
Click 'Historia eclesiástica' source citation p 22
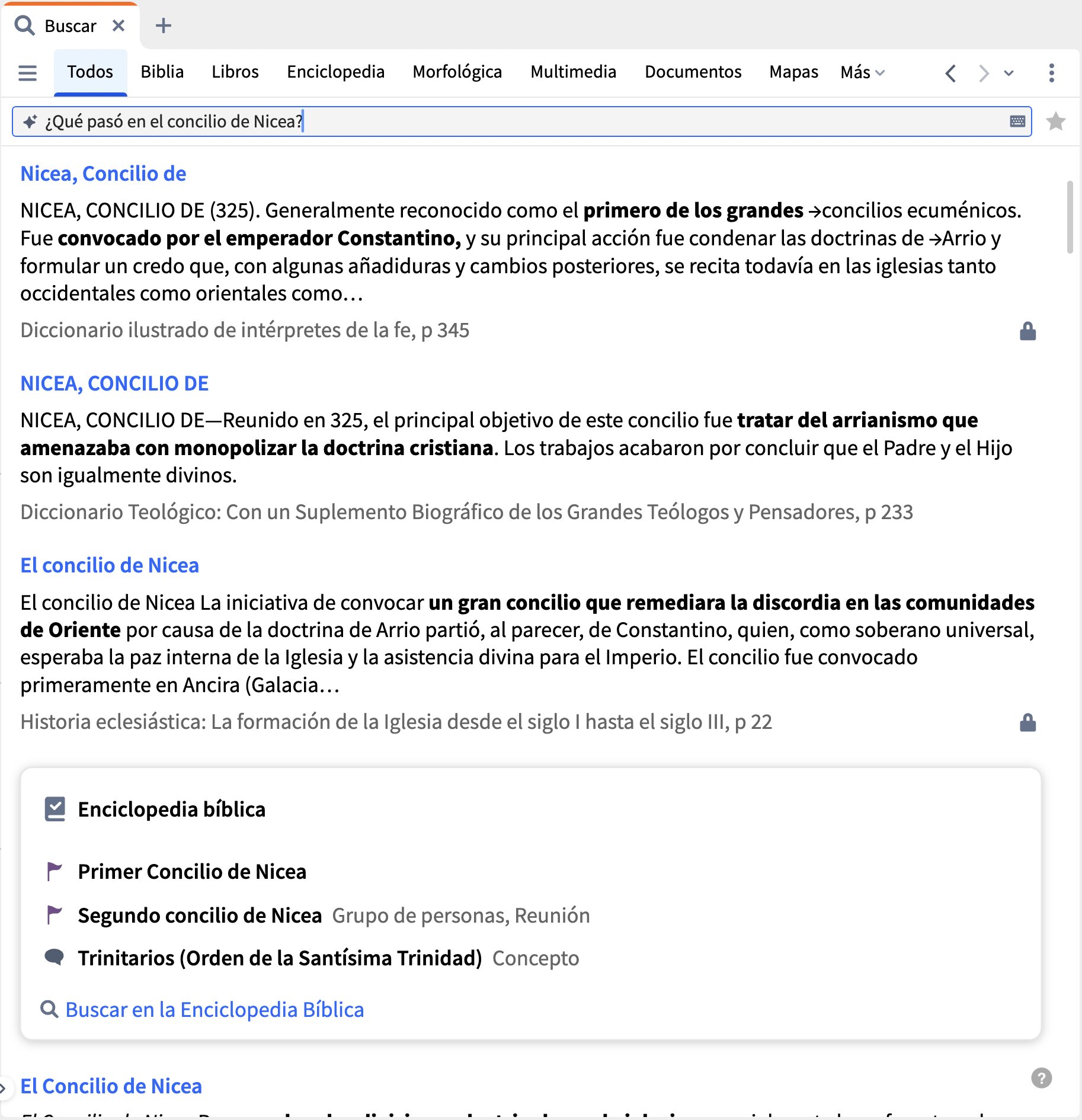tap(396, 722)
